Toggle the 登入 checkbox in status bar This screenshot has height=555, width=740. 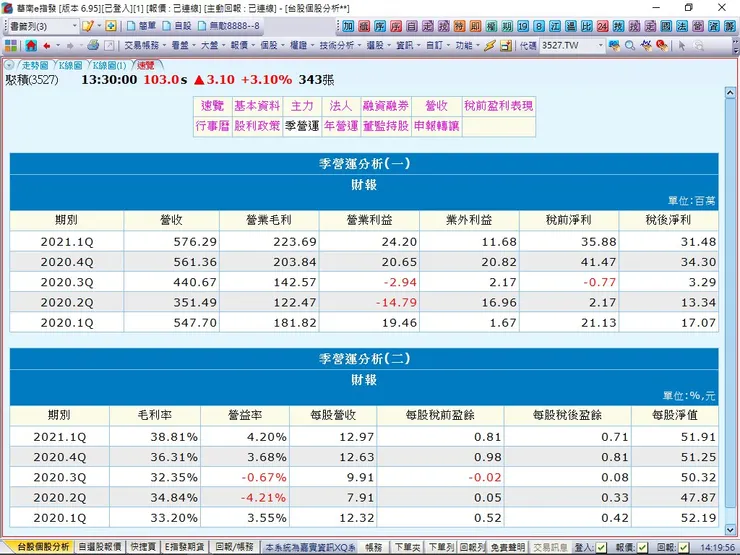coord(601,547)
